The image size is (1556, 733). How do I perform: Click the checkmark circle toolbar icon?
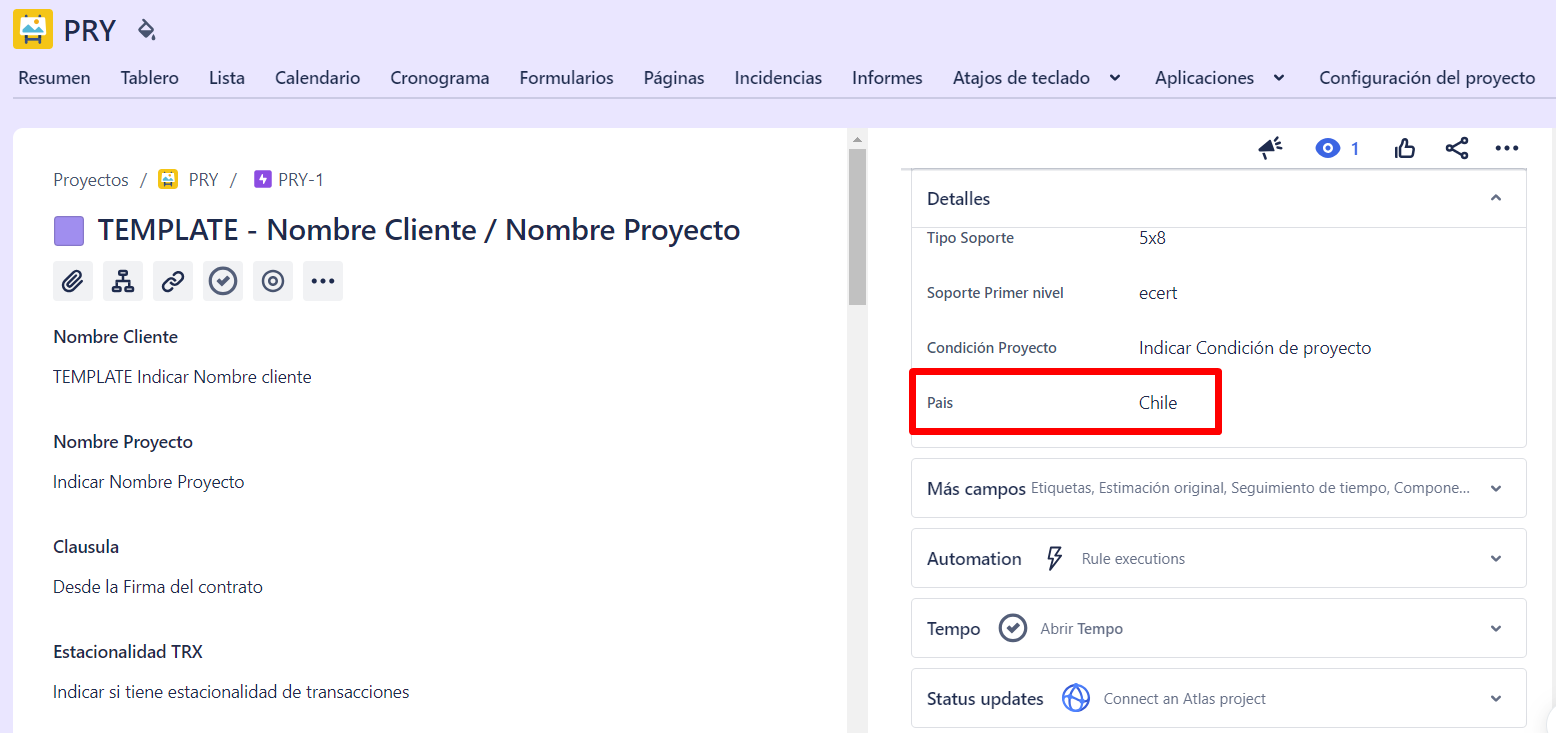pyautogui.click(x=223, y=281)
